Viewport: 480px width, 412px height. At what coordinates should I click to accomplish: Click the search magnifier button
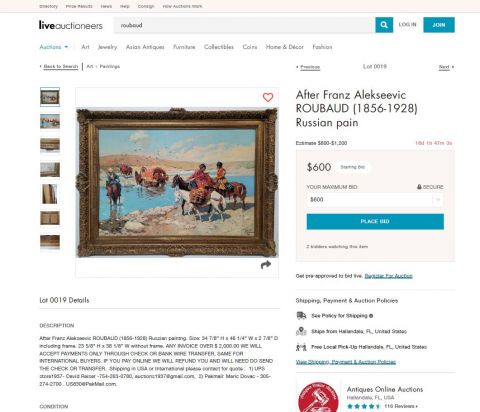pos(384,25)
